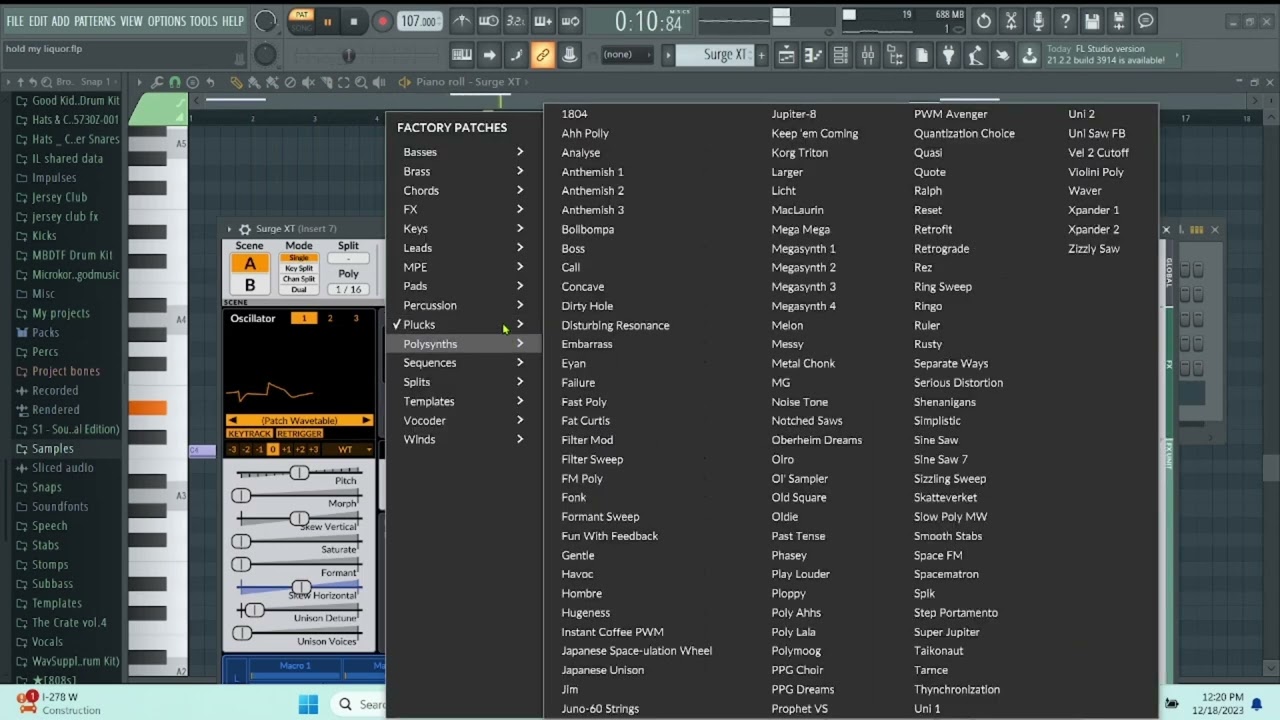Toggle PAT/SONG mode switch
The height and width of the screenshot is (720, 1280).
pos(300,21)
